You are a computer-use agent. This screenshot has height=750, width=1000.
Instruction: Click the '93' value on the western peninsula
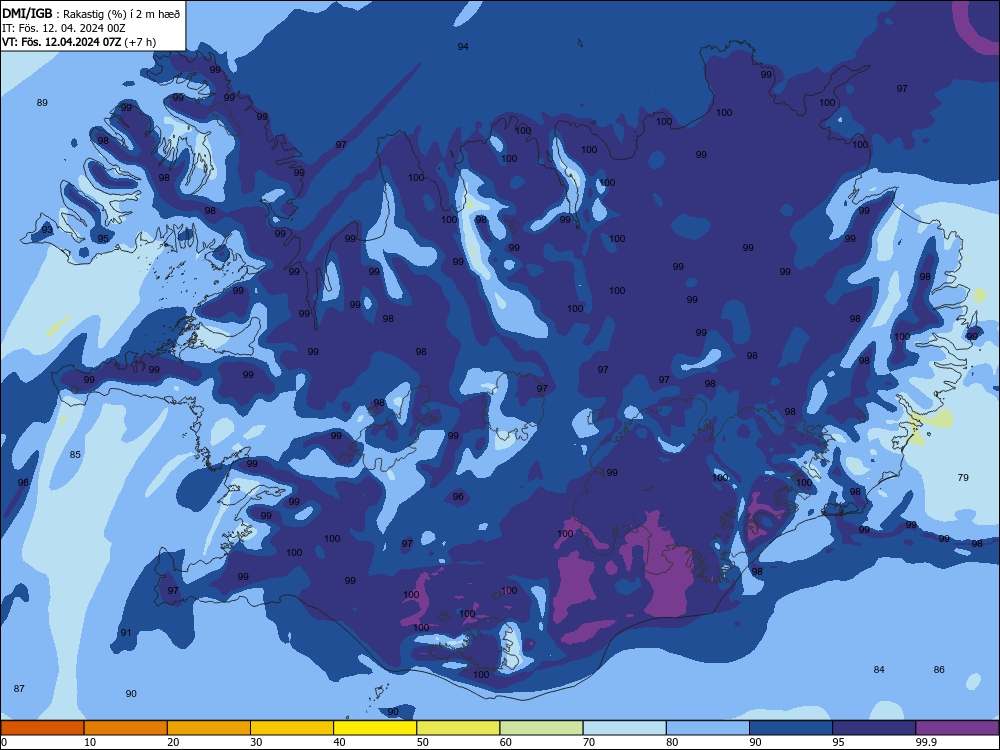pyautogui.click(x=47, y=230)
